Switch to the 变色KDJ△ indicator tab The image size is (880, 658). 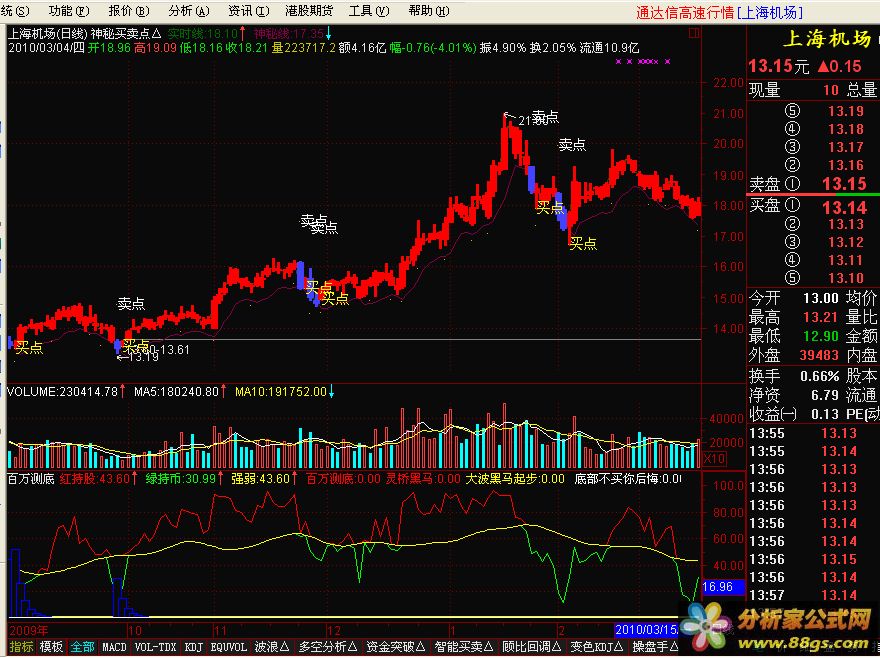[597, 647]
